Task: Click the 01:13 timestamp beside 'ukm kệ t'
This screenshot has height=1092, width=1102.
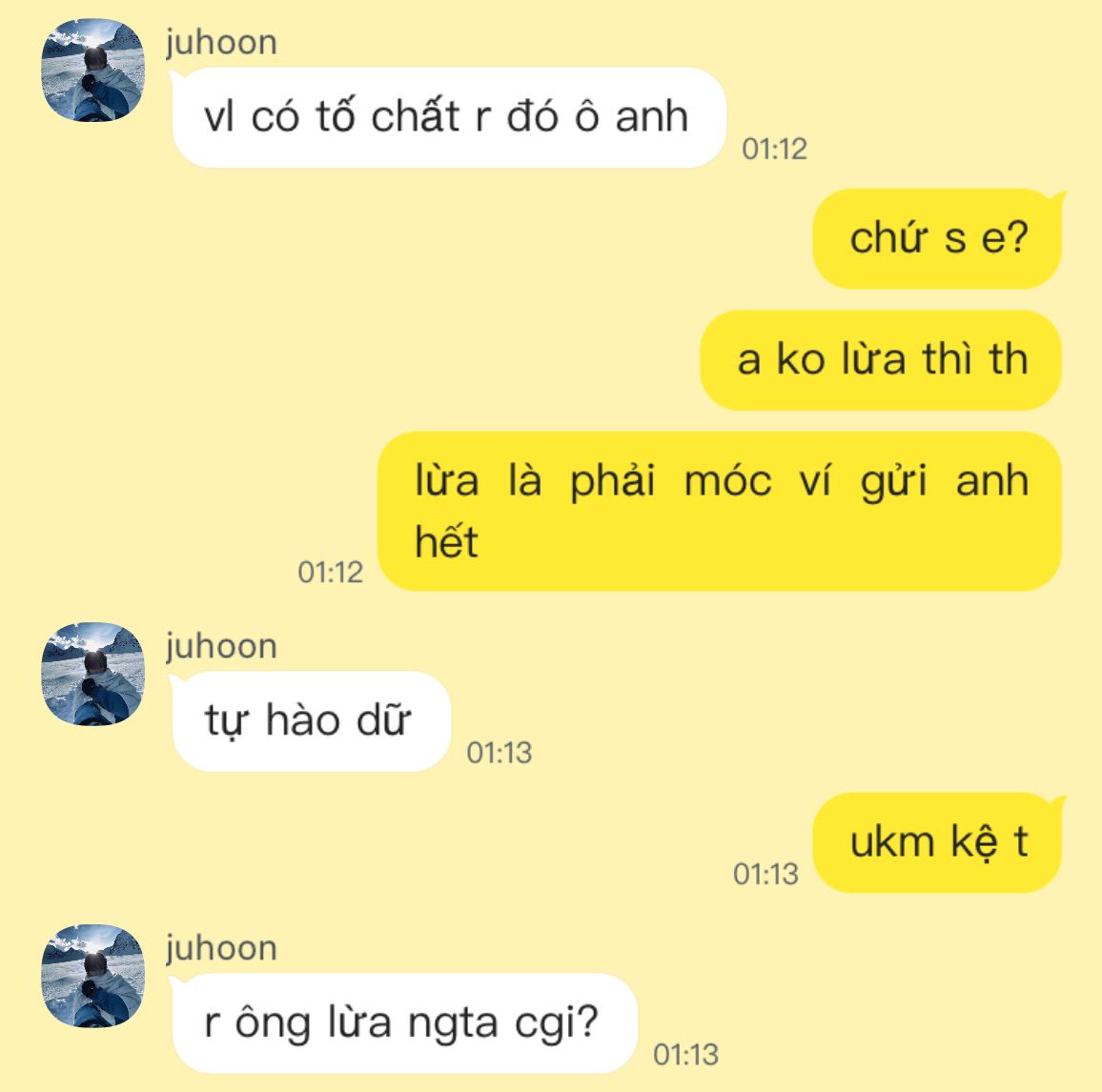Action: point(765,874)
